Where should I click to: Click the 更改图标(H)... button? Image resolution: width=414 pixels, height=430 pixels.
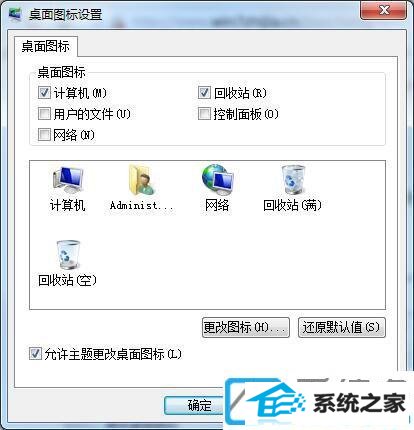(246, 327)
